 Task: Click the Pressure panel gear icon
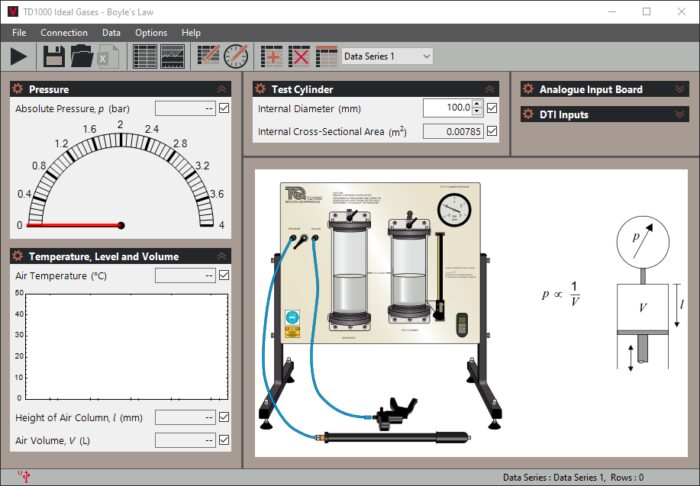tap(17, 89)
